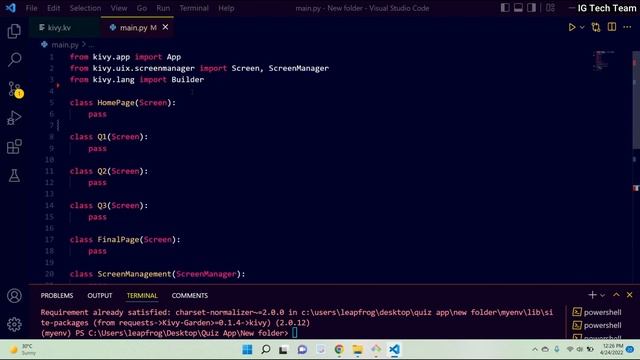The height and width of the screenshot is (360, 640).
Task: Maximize the panel with the up chevron
Action: (x=616, y=295)
